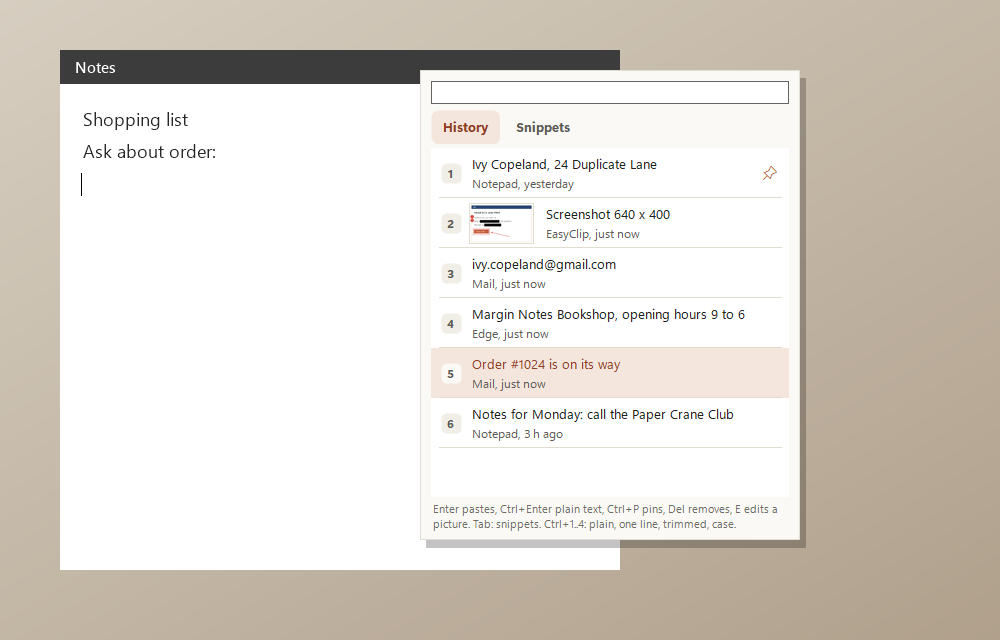Open the Screenshot 640 x 400 thumbnail
1000x640 pixels.
(x=501, y=224)
